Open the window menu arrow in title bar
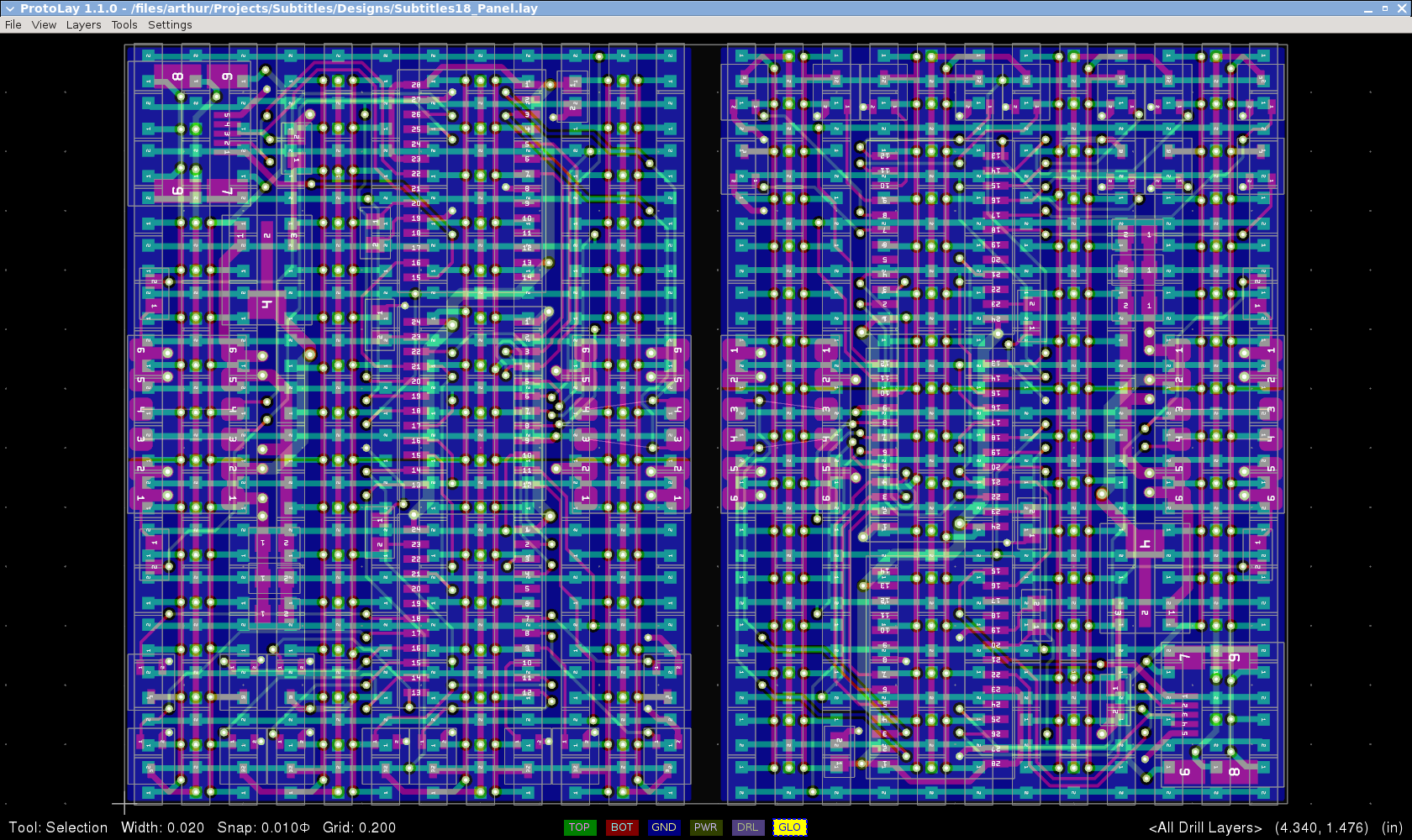 [10, 8]
